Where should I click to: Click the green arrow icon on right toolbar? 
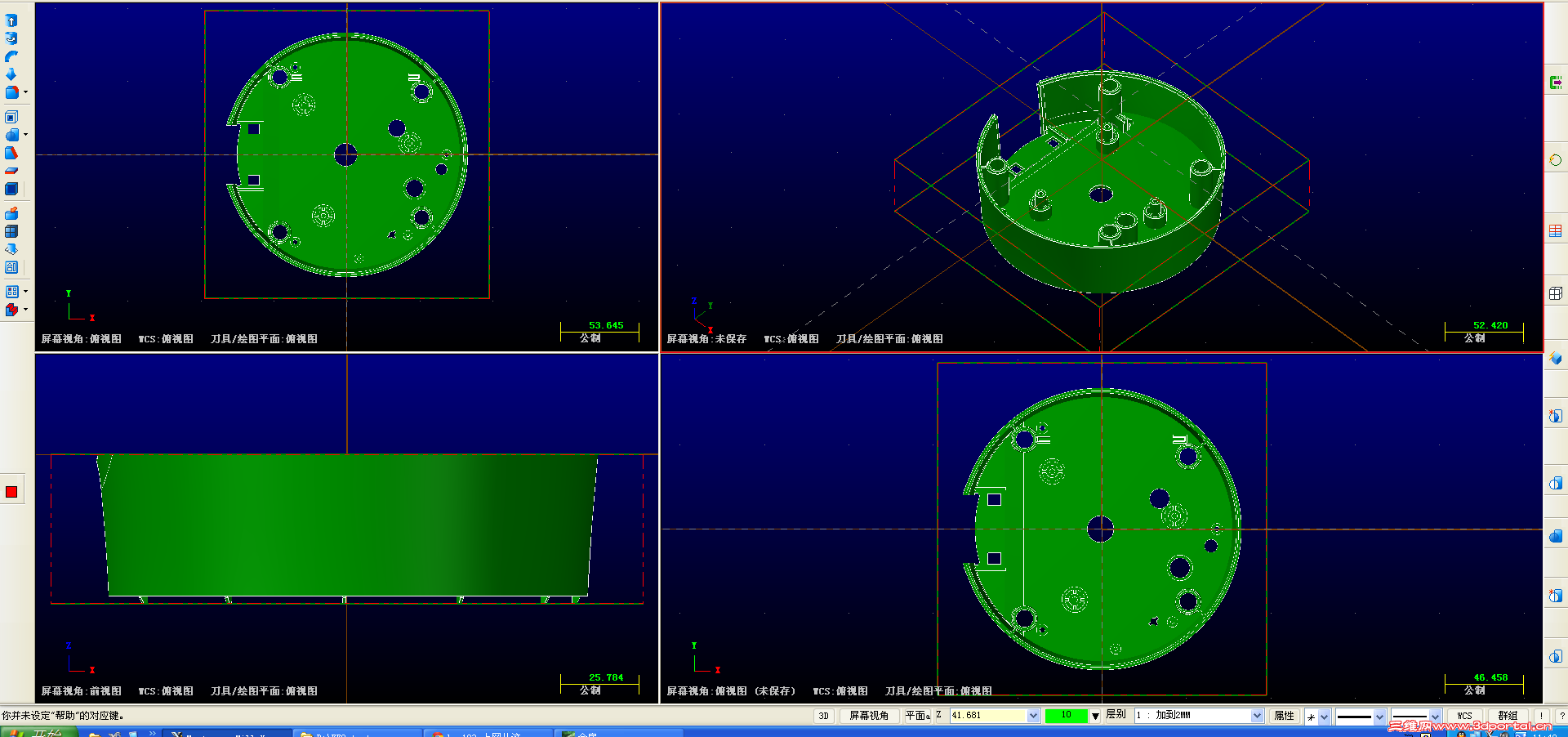click(1556, 83)
